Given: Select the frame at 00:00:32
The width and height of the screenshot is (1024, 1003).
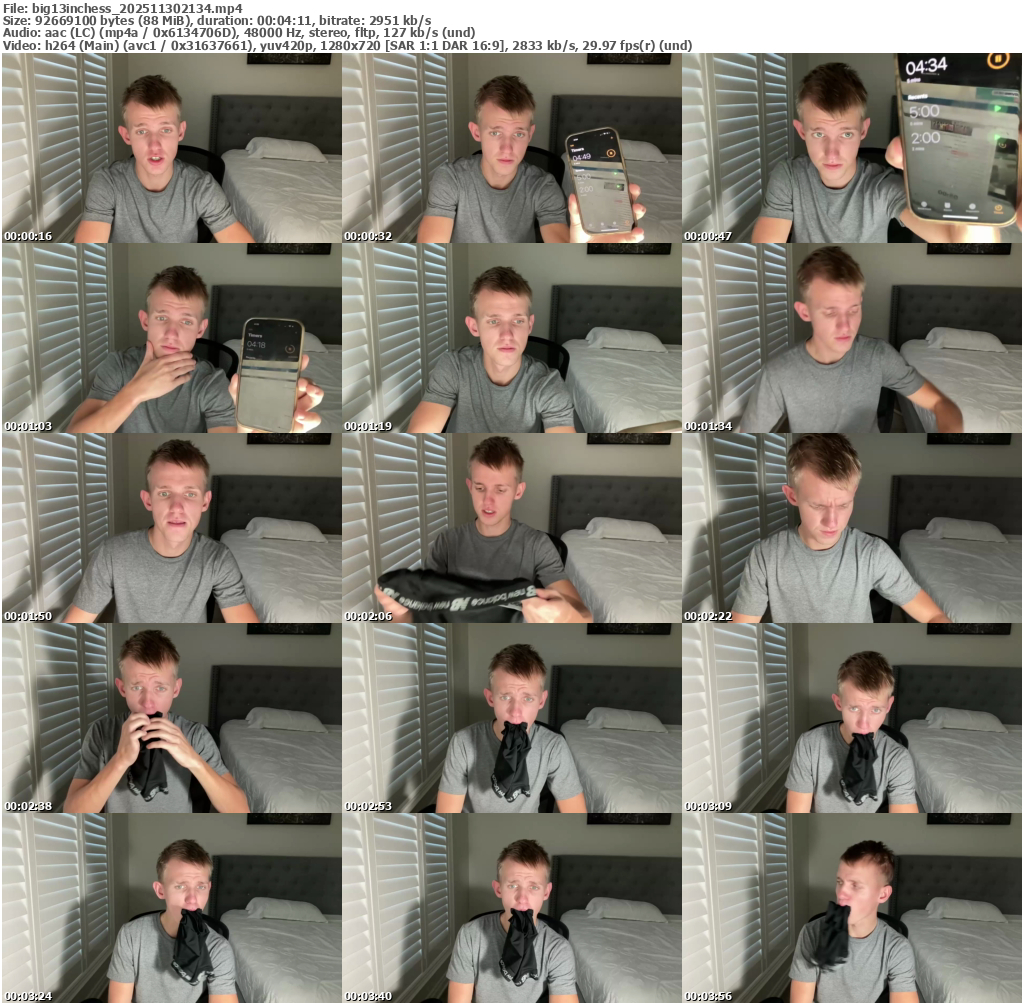Looking at the screenshot, I should [511, 148].
